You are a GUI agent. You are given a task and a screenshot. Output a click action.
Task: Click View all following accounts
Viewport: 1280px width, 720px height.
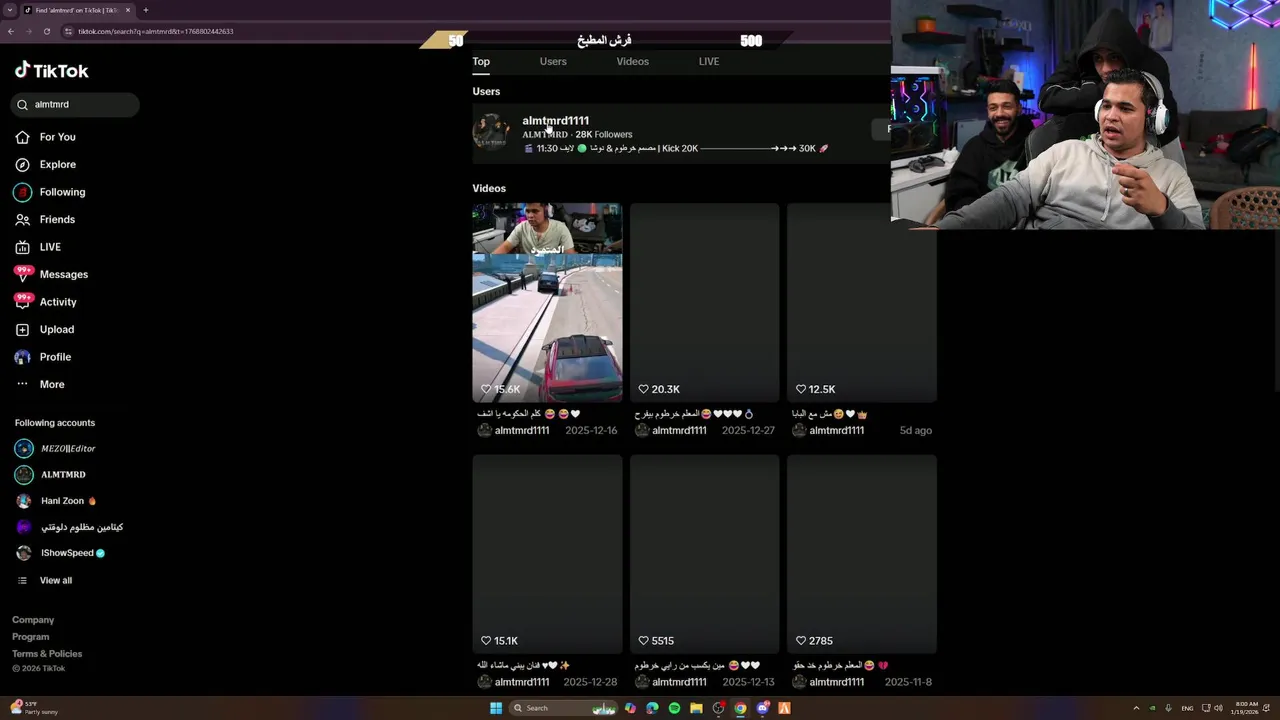click(56, 580)
